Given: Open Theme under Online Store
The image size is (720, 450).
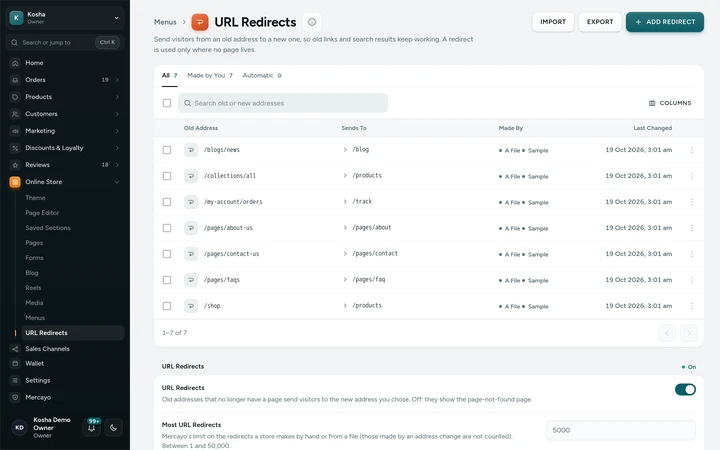Looking at the screenshot, I should point(35,198).
